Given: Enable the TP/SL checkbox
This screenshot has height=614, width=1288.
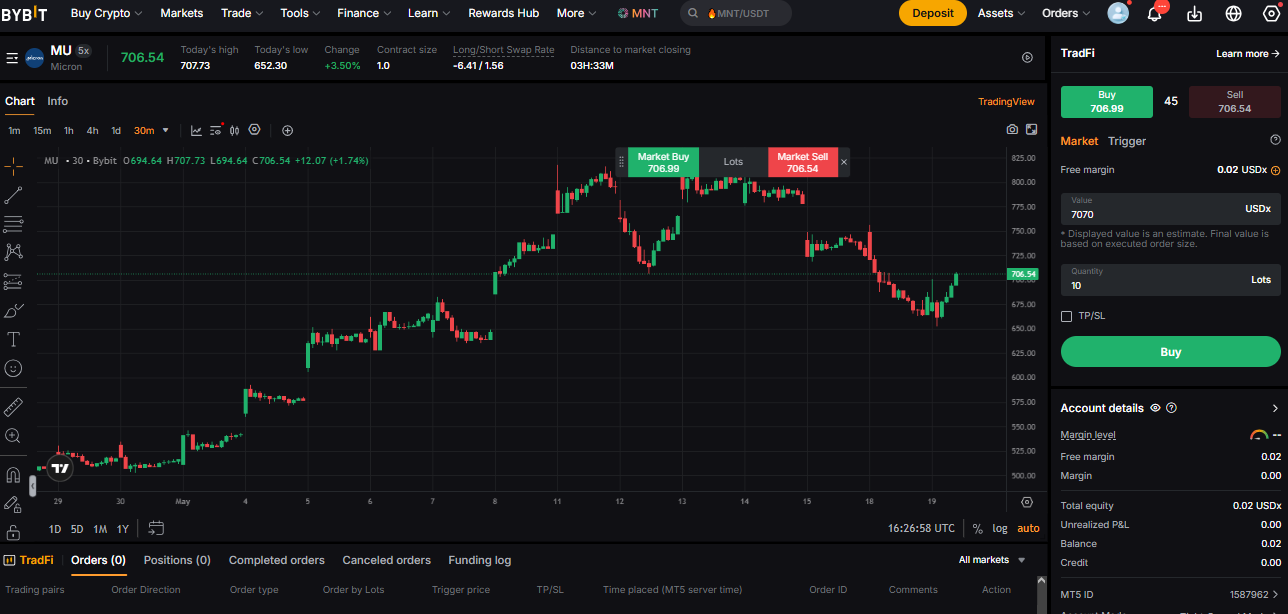Looking at the screenshot, I should tap(1066, 316).
